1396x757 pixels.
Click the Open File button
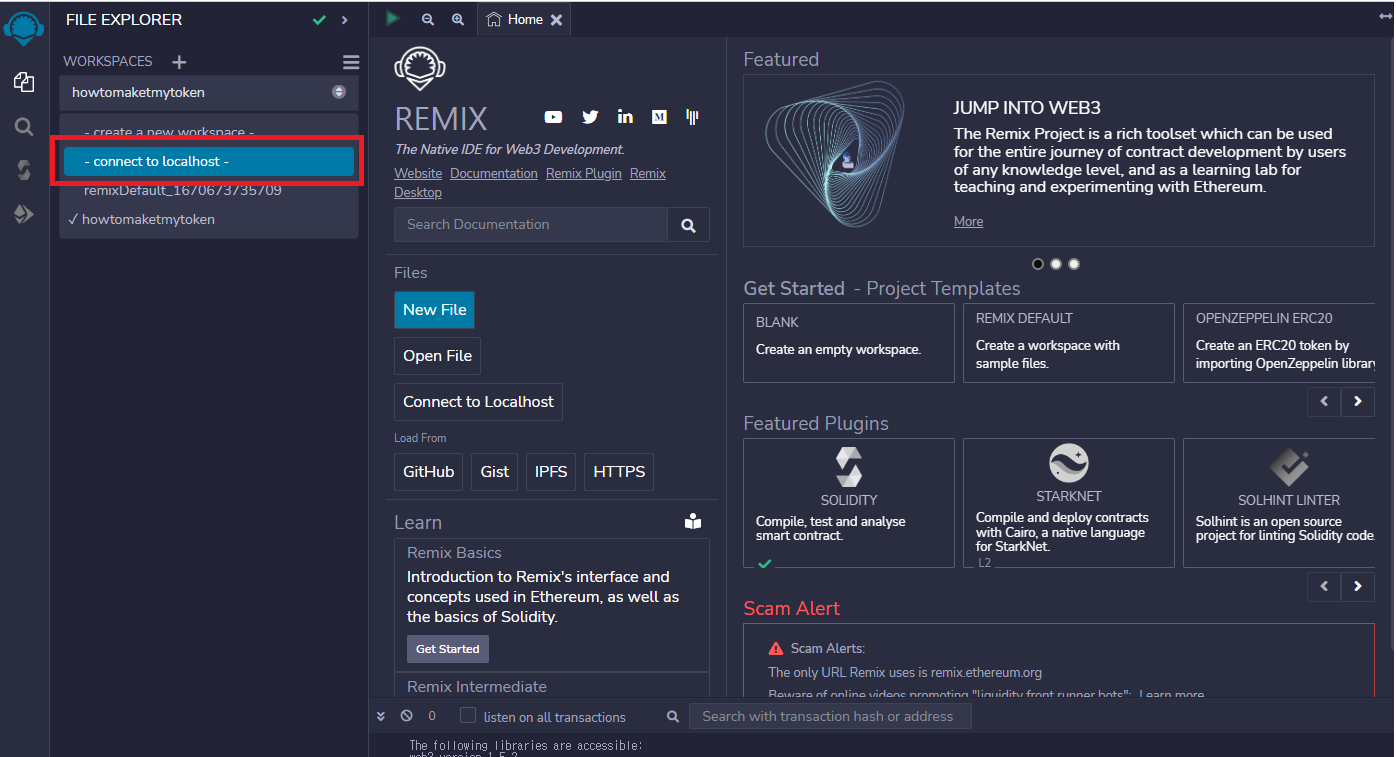coord(437,356)
